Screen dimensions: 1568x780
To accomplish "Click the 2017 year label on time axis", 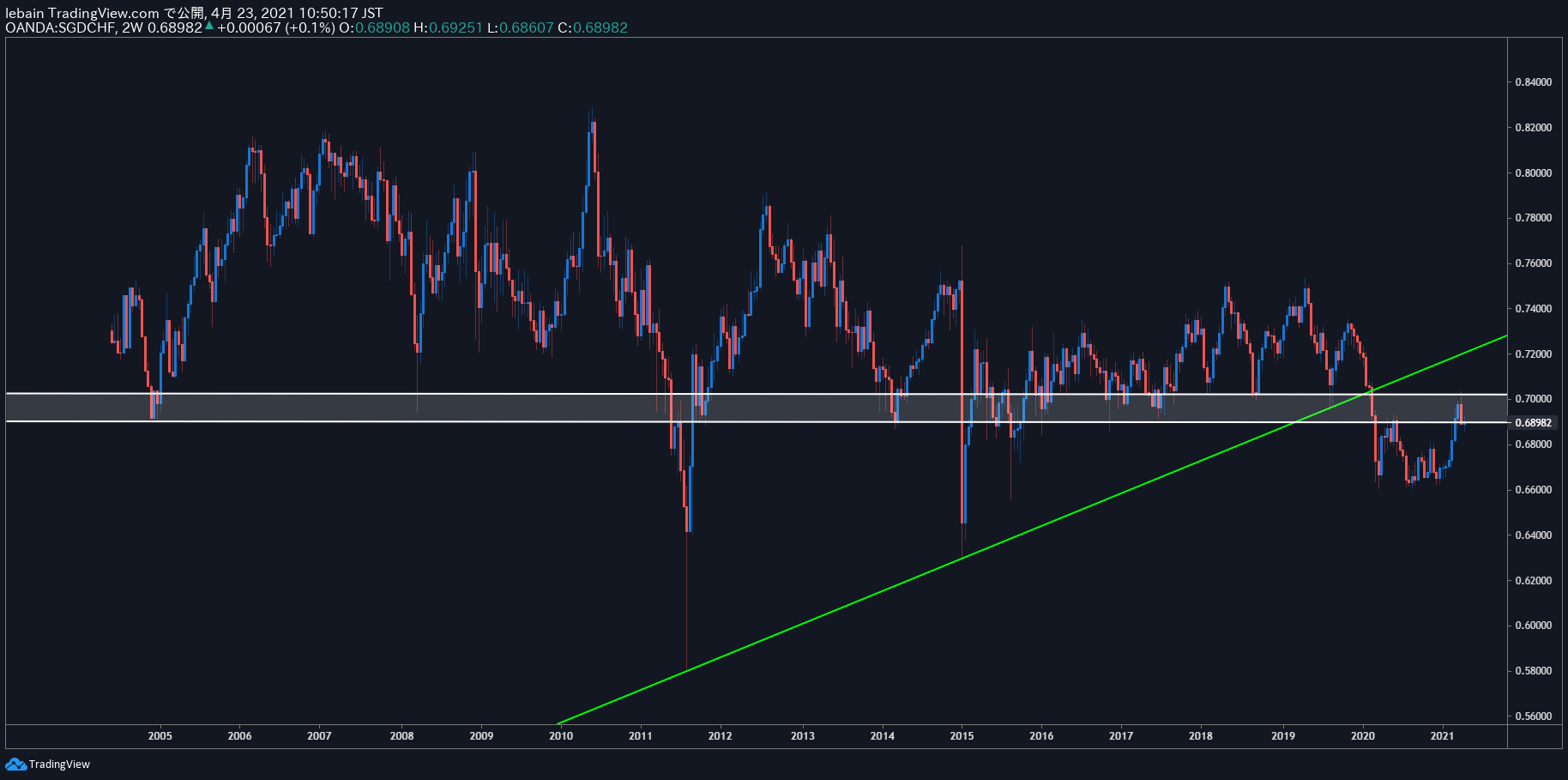I will pyautogui.click(x=1121, y=735).
